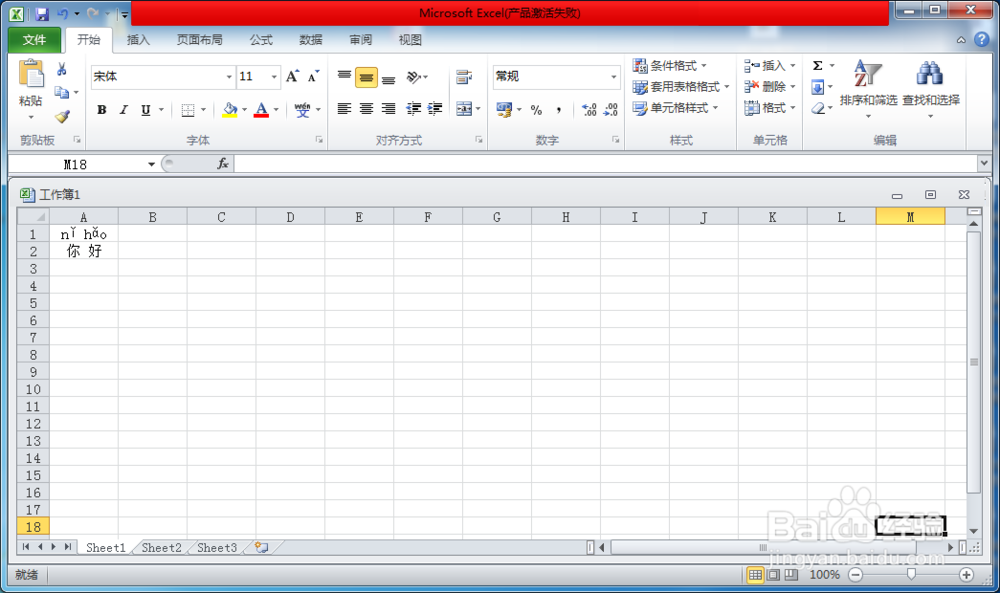Expand the Name Box M18 dropdown
The height and width of the screenshot is (593, 1000).
click(151, 164)
